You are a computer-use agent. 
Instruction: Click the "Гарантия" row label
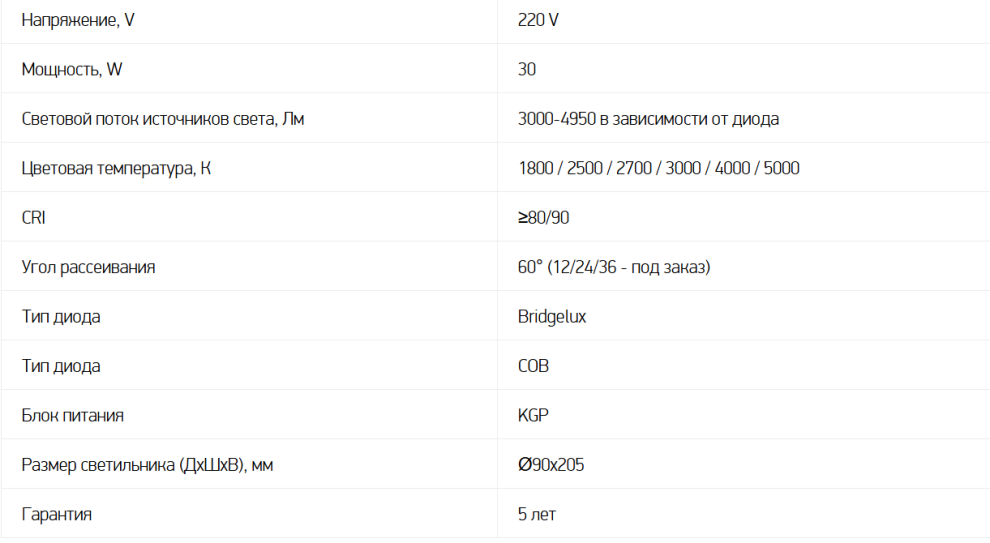[x=57, y=515]
